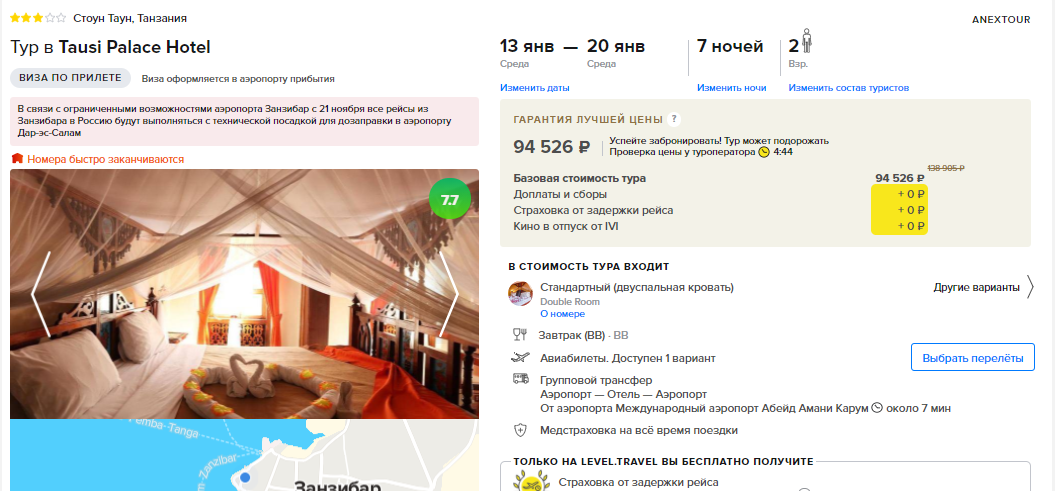This screenshot has height=491, width=1055.
Task: Click the bus icon for Групповой трансфер
Action: click(520, 379)
